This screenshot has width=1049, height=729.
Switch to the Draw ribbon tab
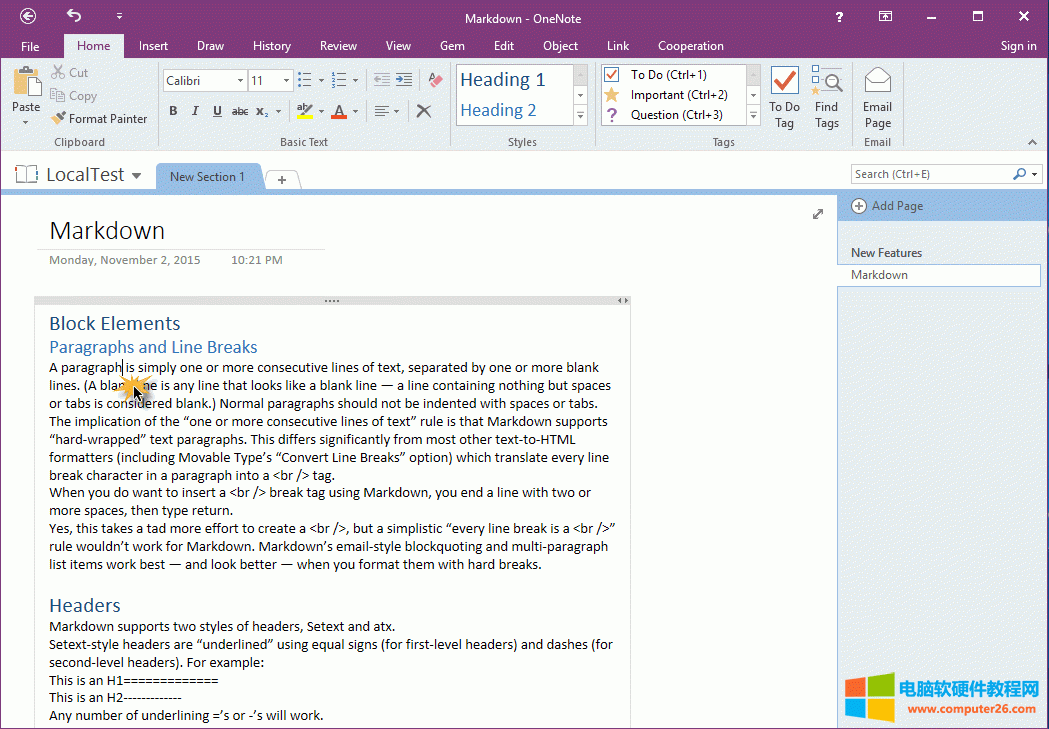210,45
